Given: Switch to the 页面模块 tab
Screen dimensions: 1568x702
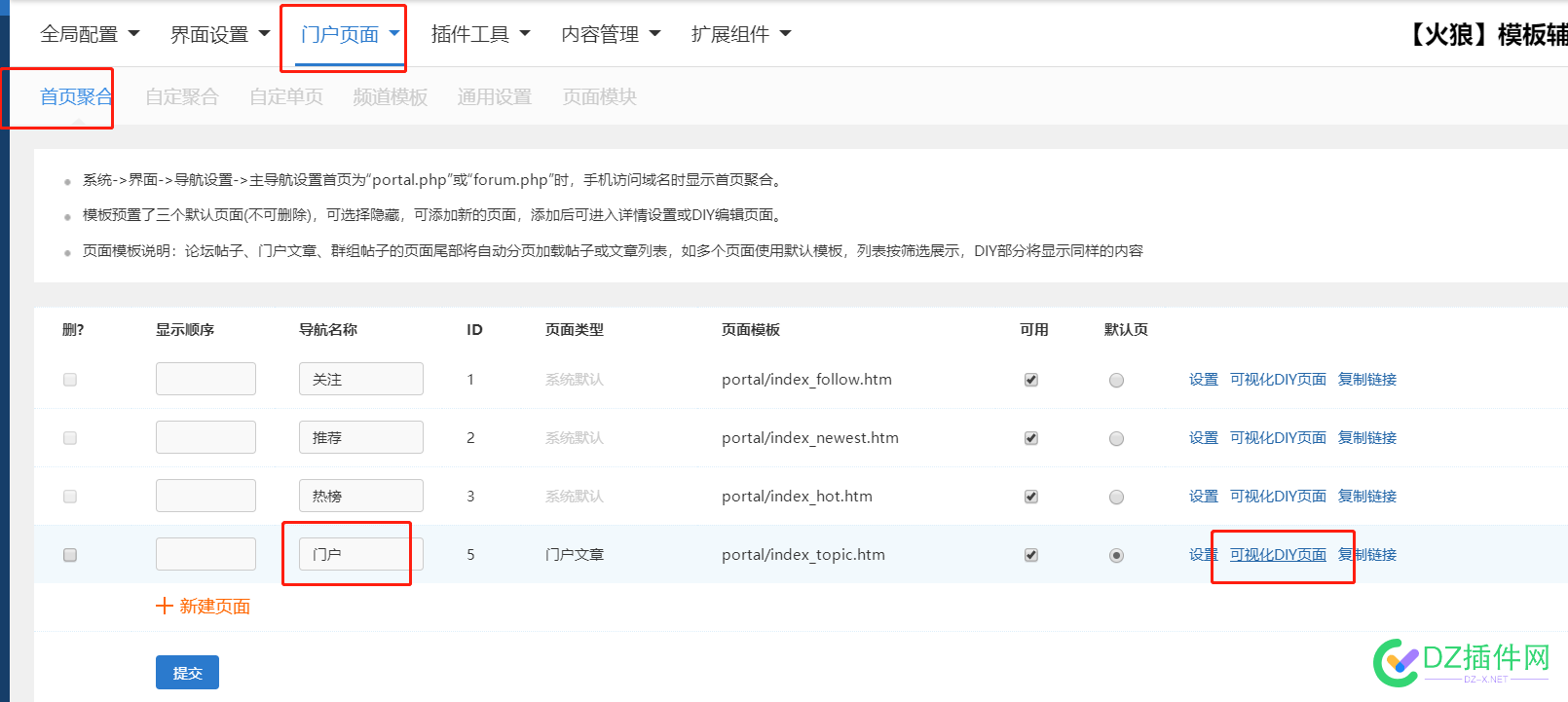Looking at the screenshot, I should click(600, 96).
